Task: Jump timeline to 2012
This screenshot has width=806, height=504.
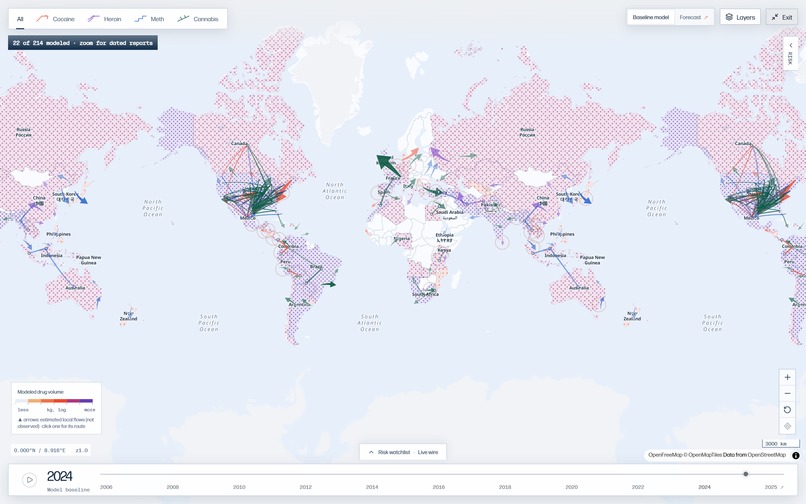Action: pos(305,487)
